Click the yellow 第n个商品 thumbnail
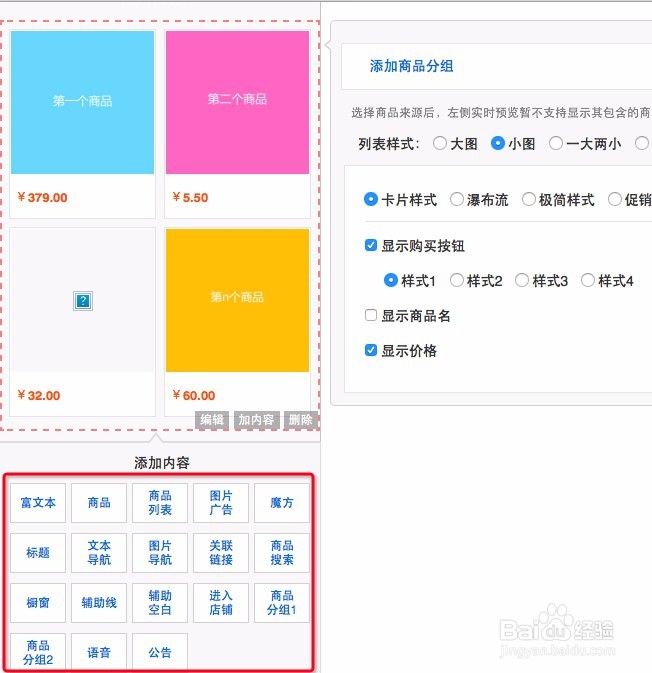The width and height of the screenshot is (652, 673). 237,300
